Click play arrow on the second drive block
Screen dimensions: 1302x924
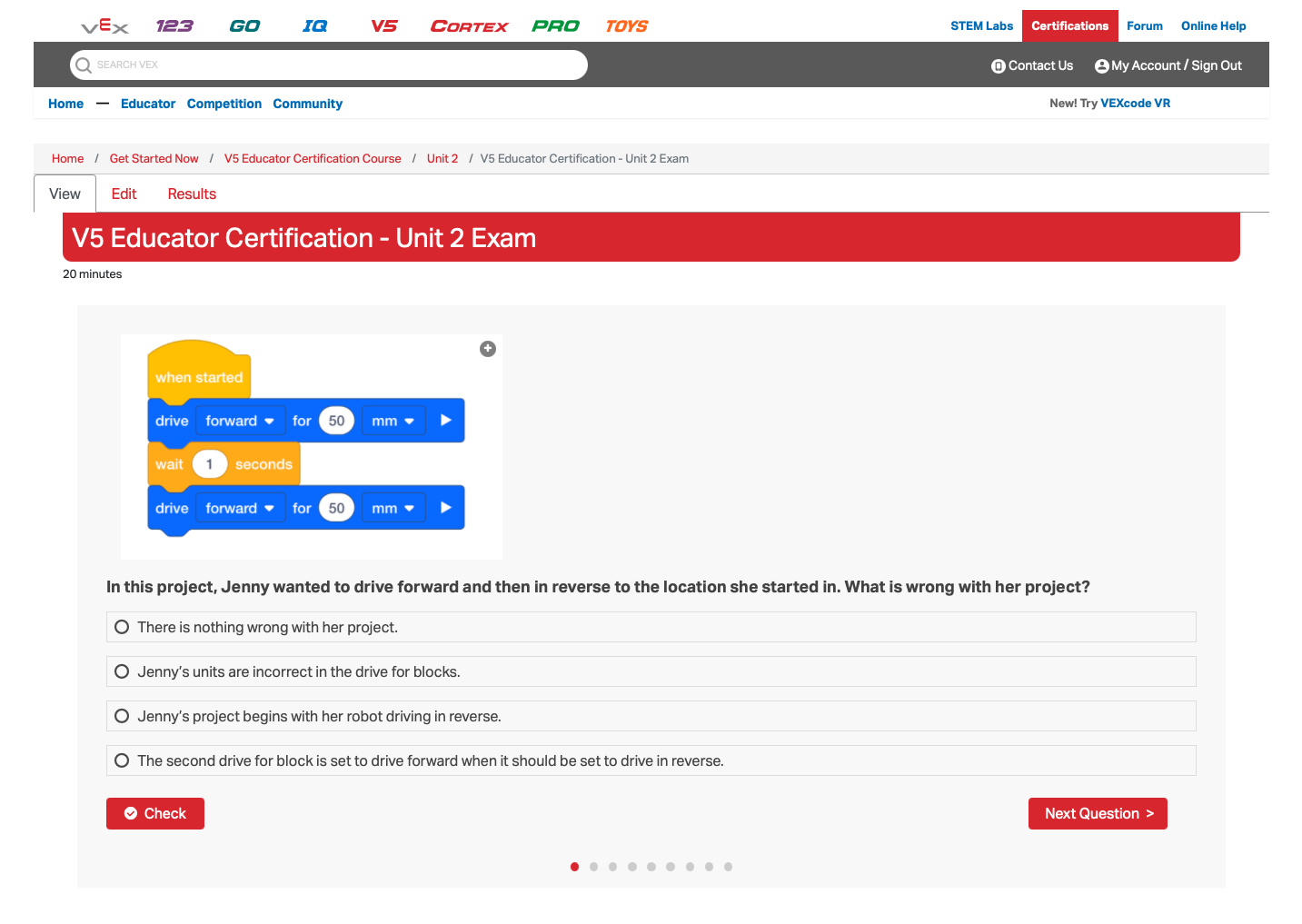pyautogui.click(x=446, y=508)
